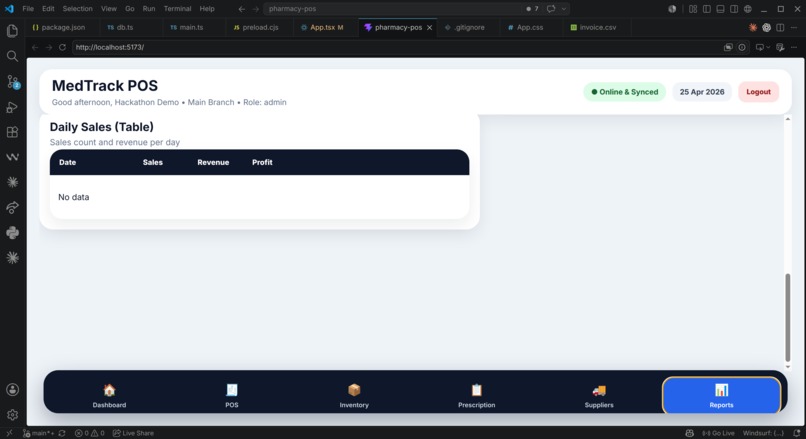Close the pharmacy-pos preview tab
This screenshot has width=806, height=439.
429,28
